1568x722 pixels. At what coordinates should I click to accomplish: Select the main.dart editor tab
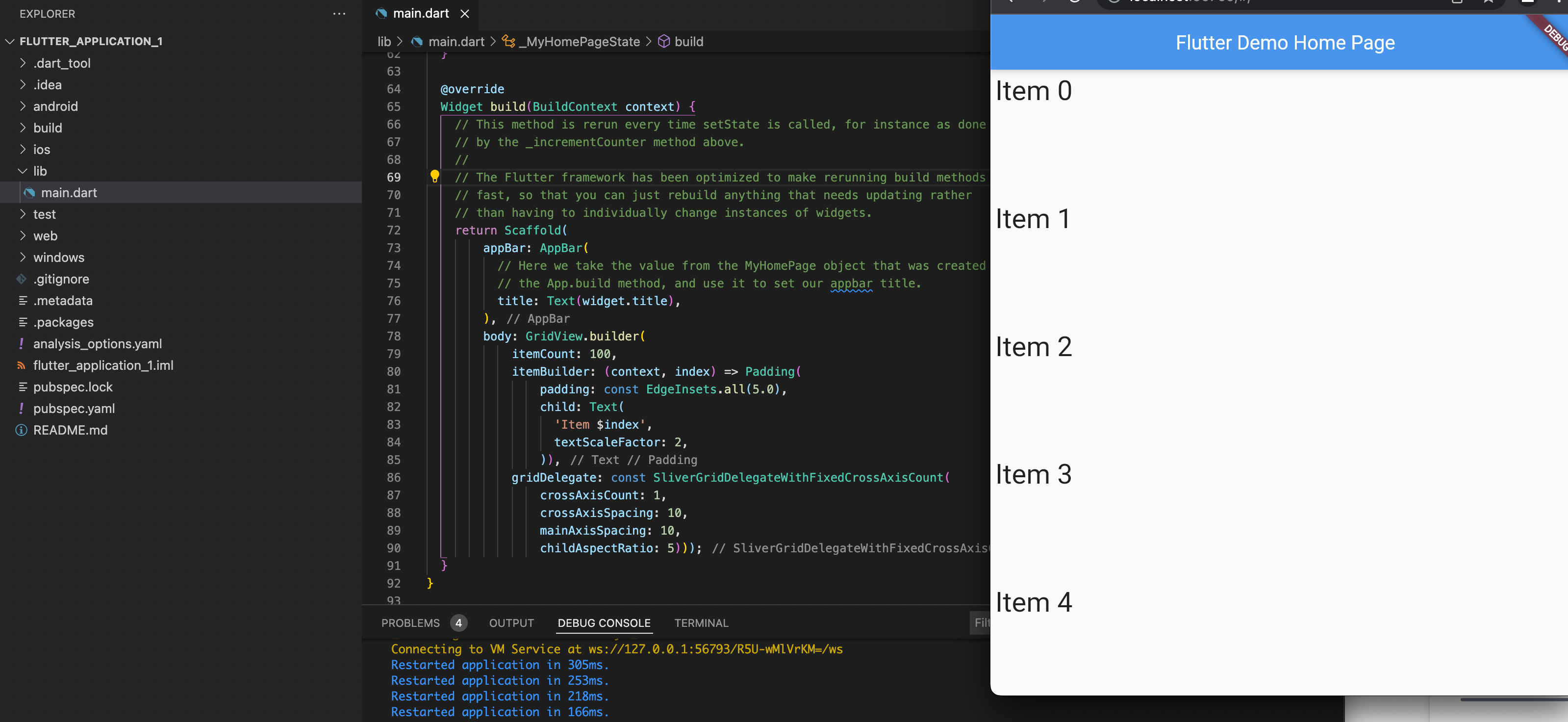421,13
